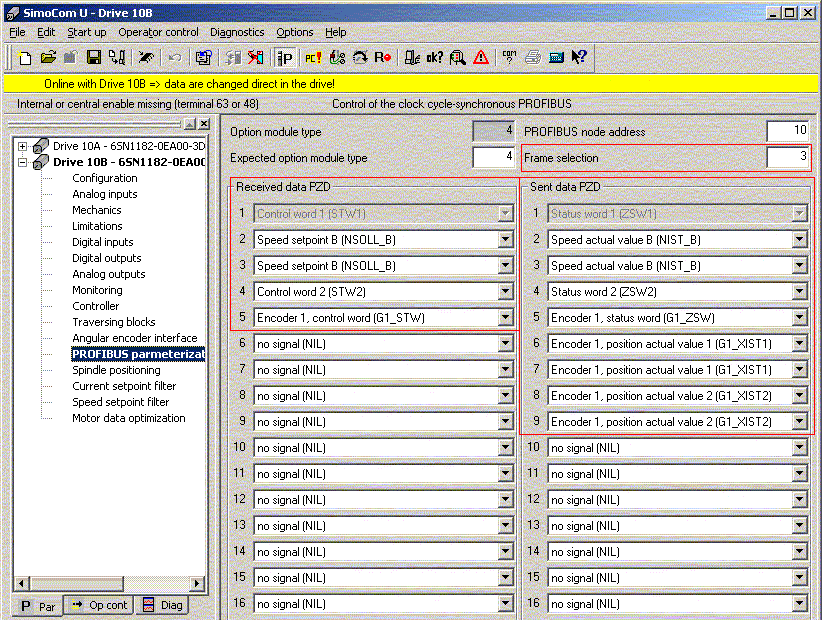
Task: Click the red warning triangle alarm icon
Action: (x=481, y=57)
